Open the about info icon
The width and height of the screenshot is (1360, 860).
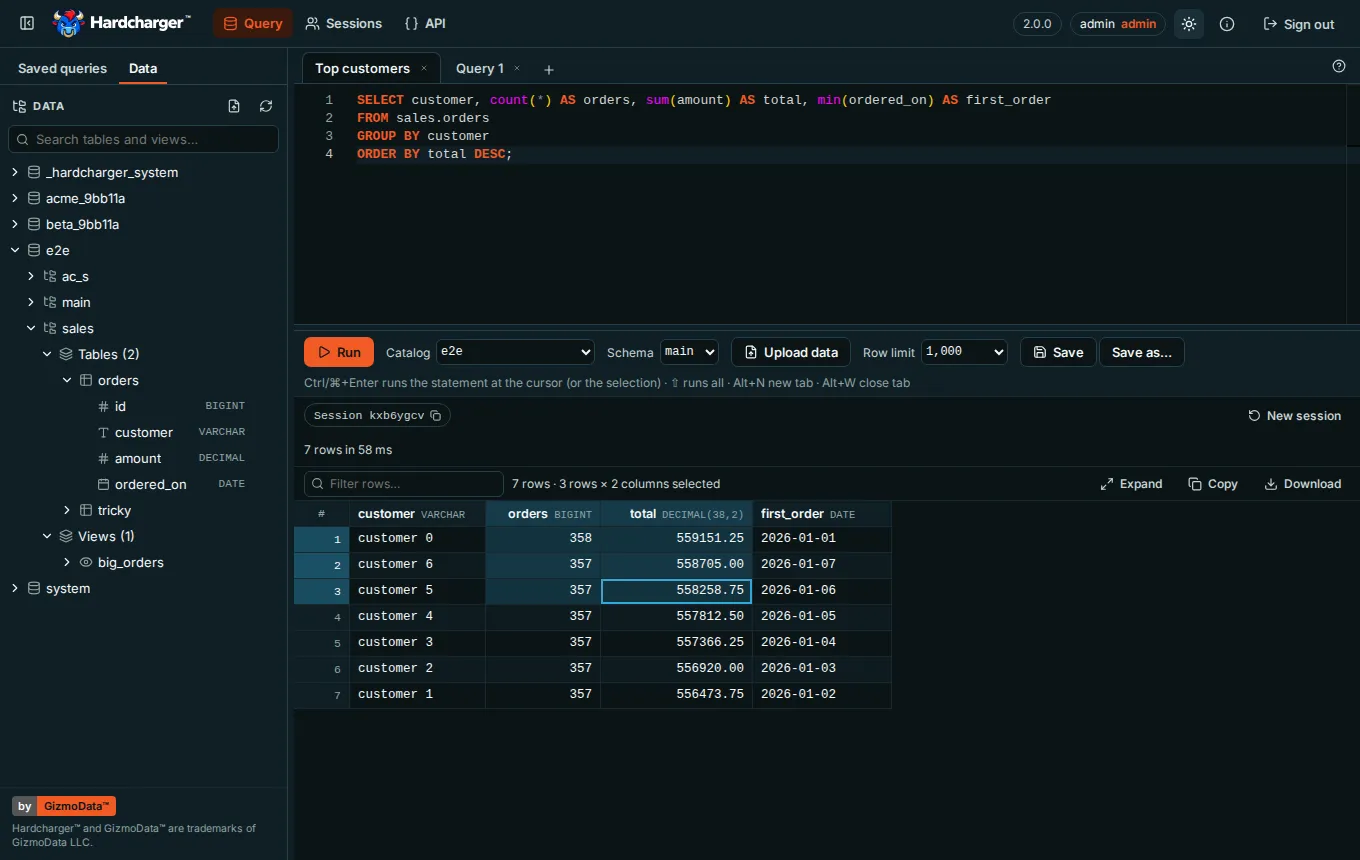pyautogui.click(x=1227, y=24)
